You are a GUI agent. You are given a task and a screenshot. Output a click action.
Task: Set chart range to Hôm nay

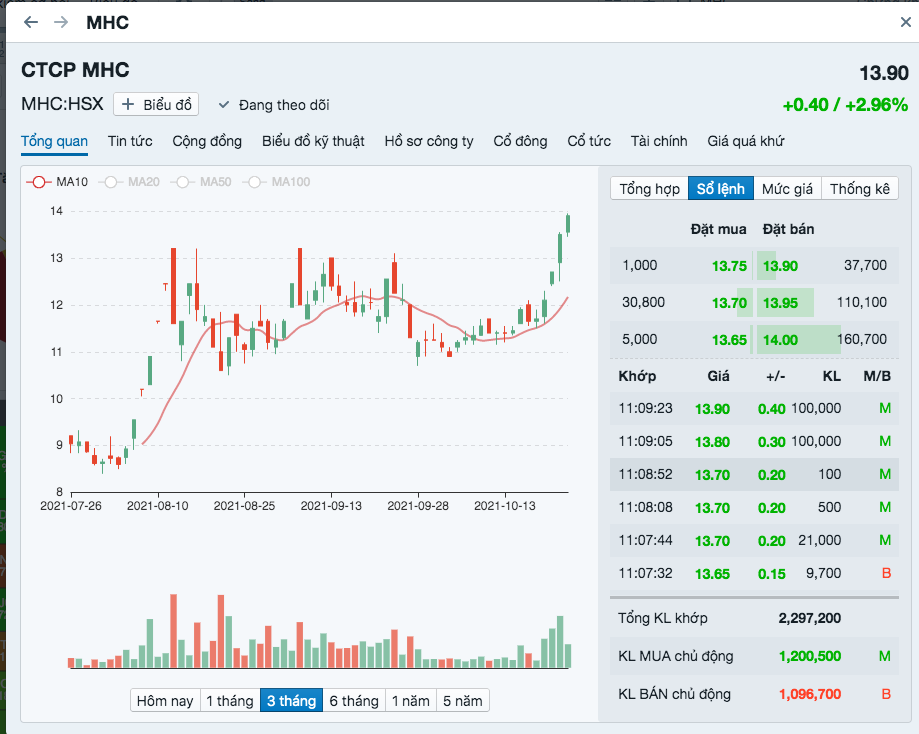click(x=165, y=701)
